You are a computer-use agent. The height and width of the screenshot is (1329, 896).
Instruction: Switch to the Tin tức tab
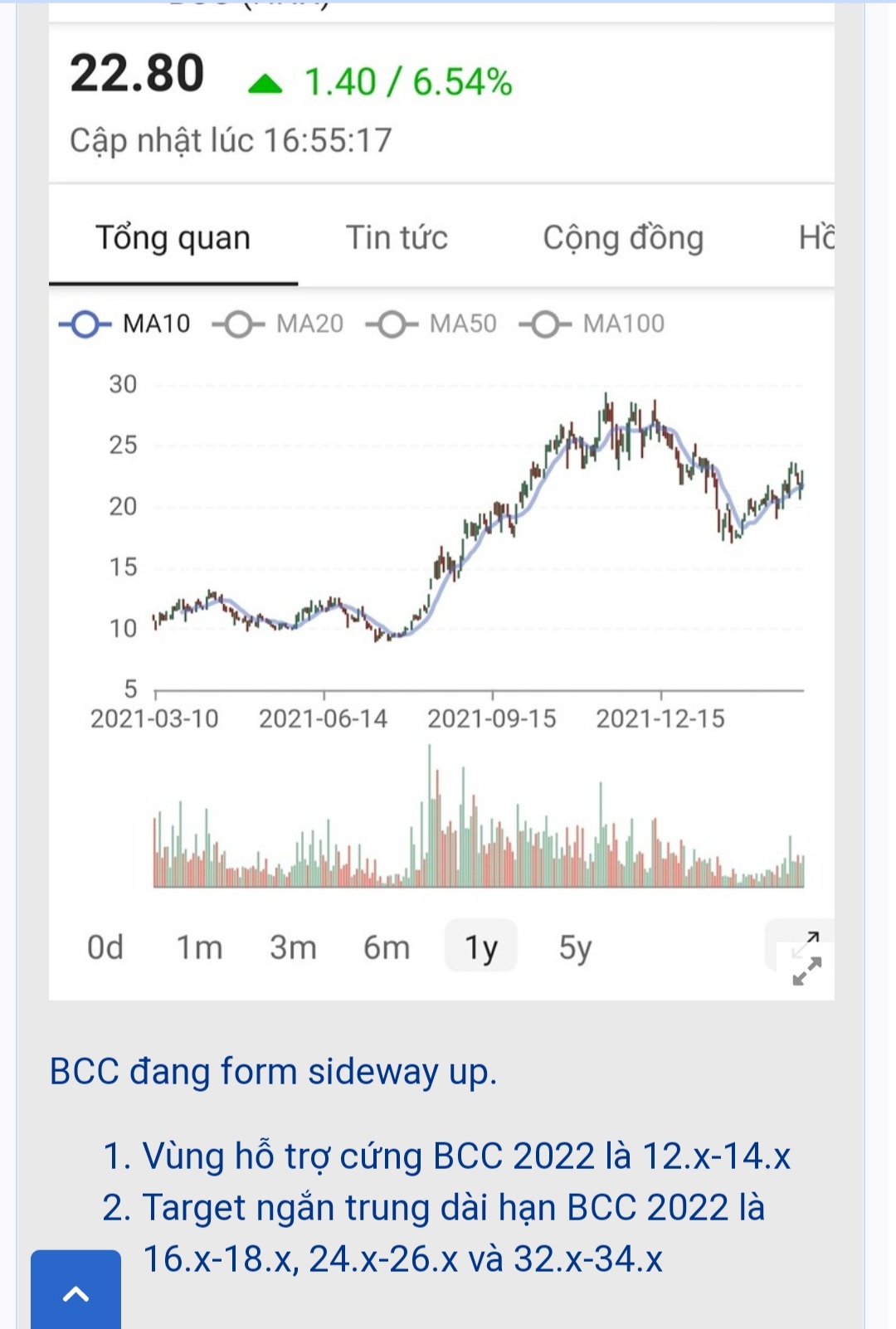pyautogui.click(x=397, y=238)
